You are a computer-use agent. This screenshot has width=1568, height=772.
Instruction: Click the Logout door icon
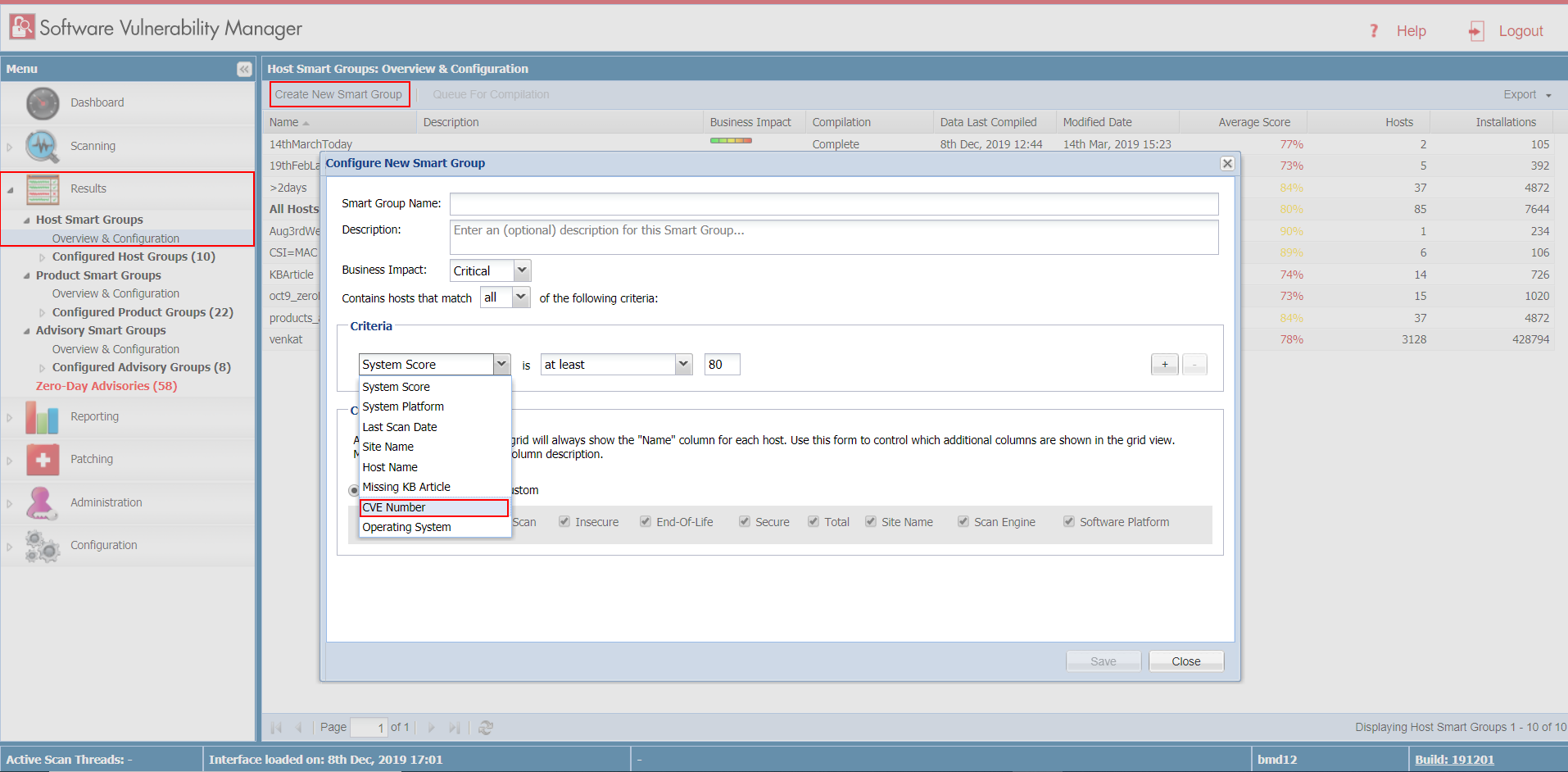click(1476, 31)
